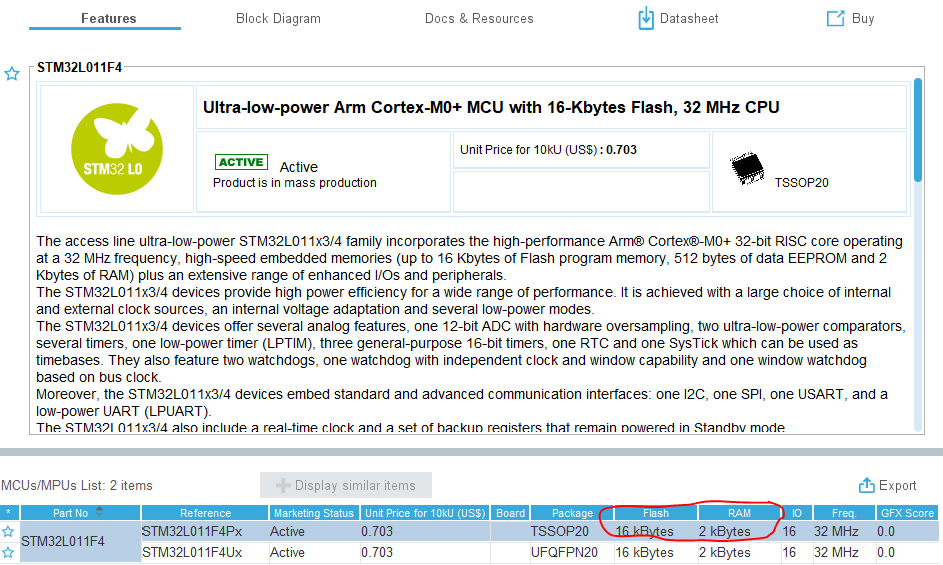Open the Docs & Resources tab
Image resolution: width=943 pixels, height=565 pixels.
coord(479,19)
